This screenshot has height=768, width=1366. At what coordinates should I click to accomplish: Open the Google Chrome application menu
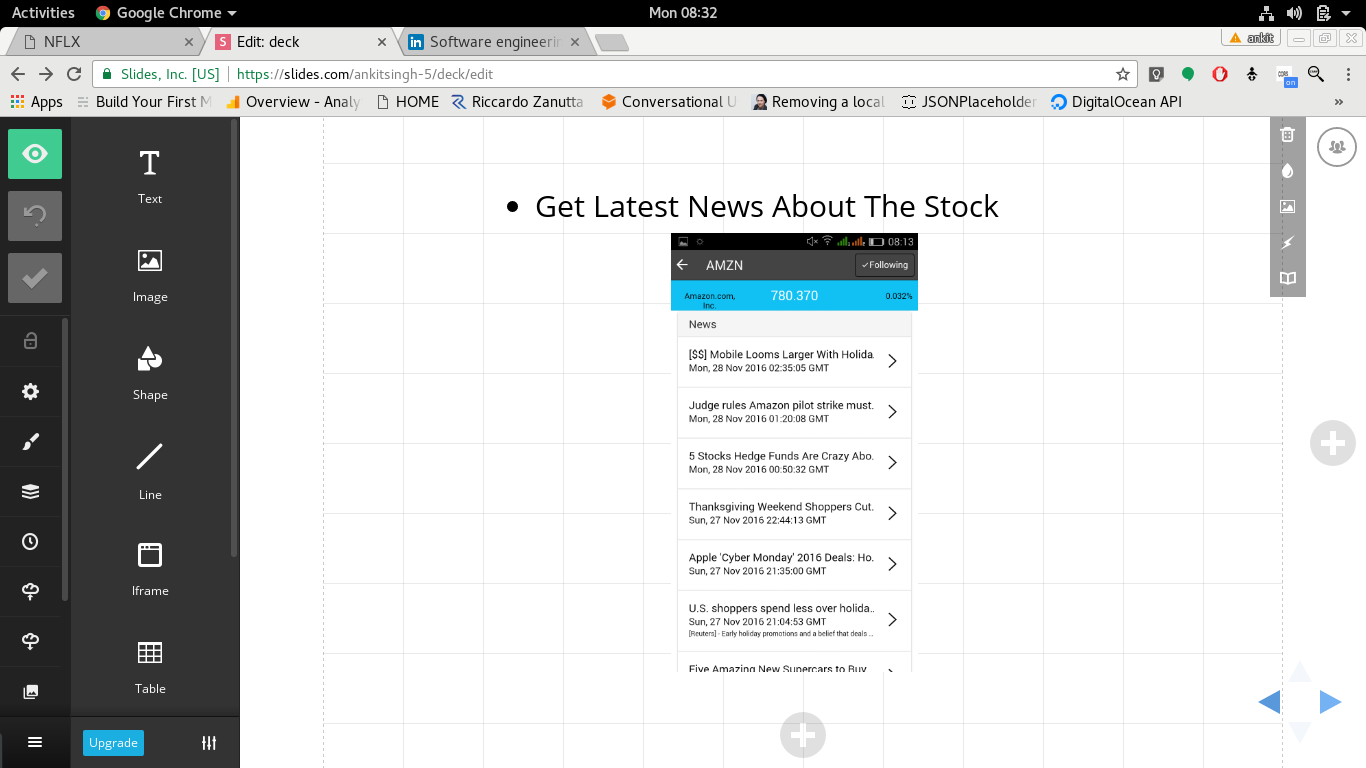coord(166,13)
